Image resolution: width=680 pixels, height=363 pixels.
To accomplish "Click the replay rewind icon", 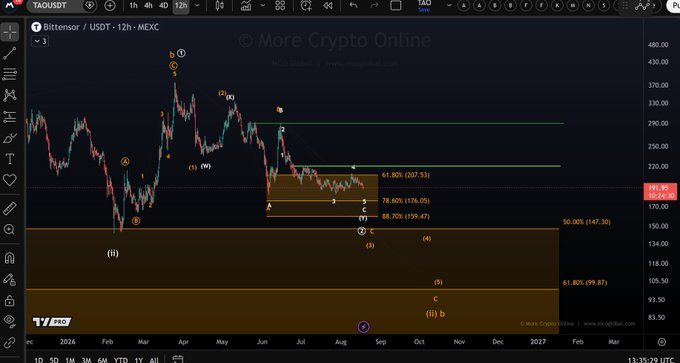I will 328,6.
